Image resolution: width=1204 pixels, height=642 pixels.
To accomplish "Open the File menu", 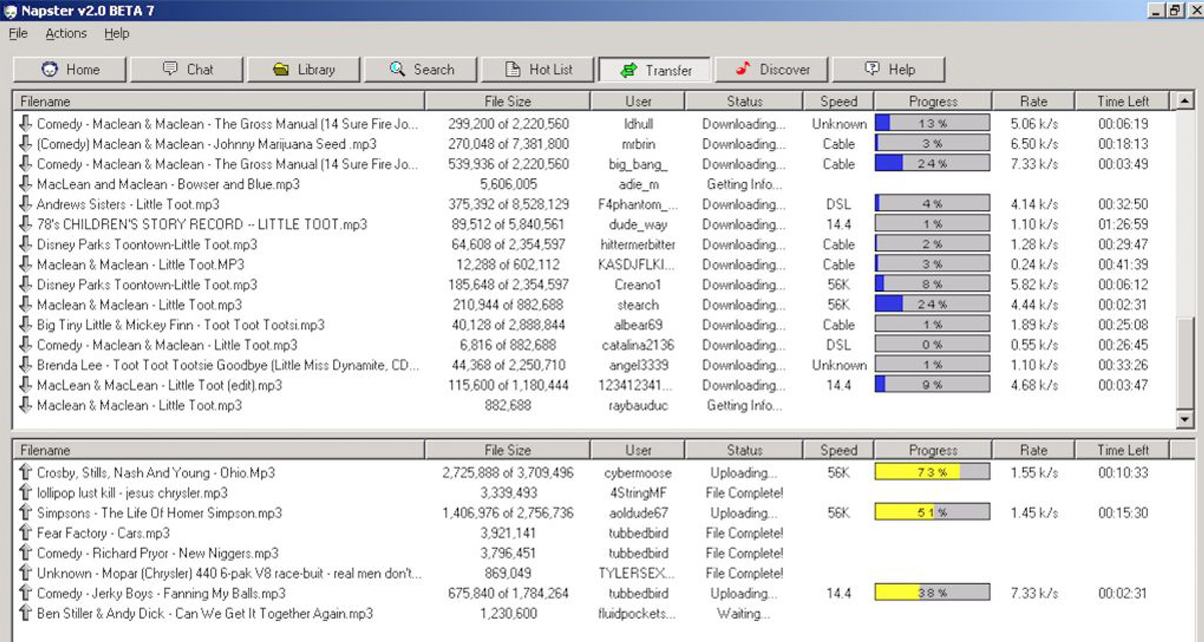I will pyautogui.click(x=18, y=33).
